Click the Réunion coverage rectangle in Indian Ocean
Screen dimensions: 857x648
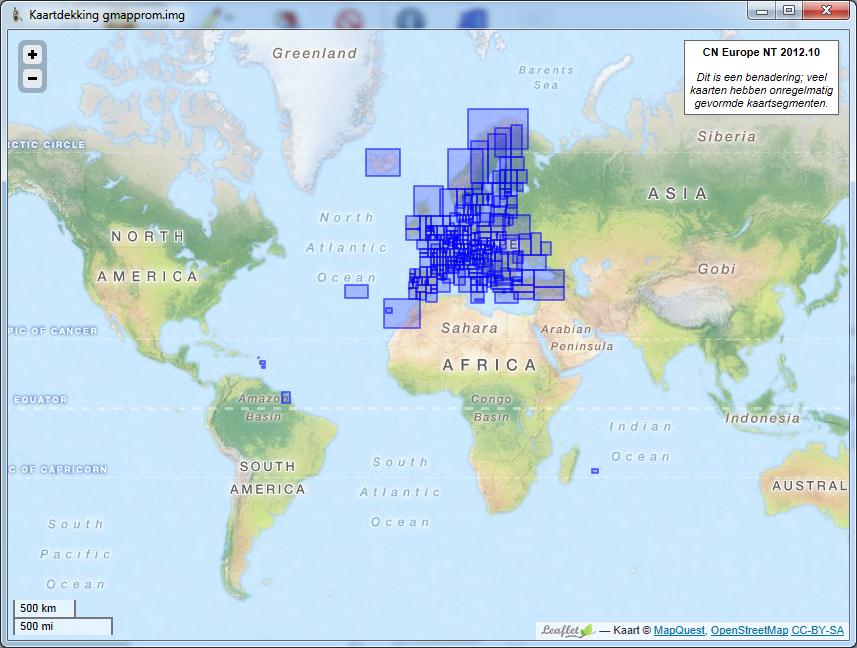tap(595, 470)
